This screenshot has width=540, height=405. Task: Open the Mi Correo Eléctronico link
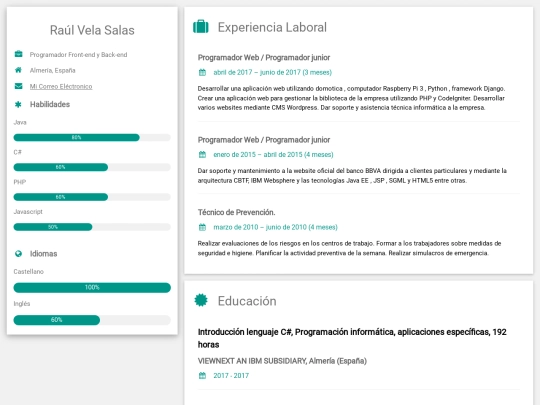coord(61,86)
